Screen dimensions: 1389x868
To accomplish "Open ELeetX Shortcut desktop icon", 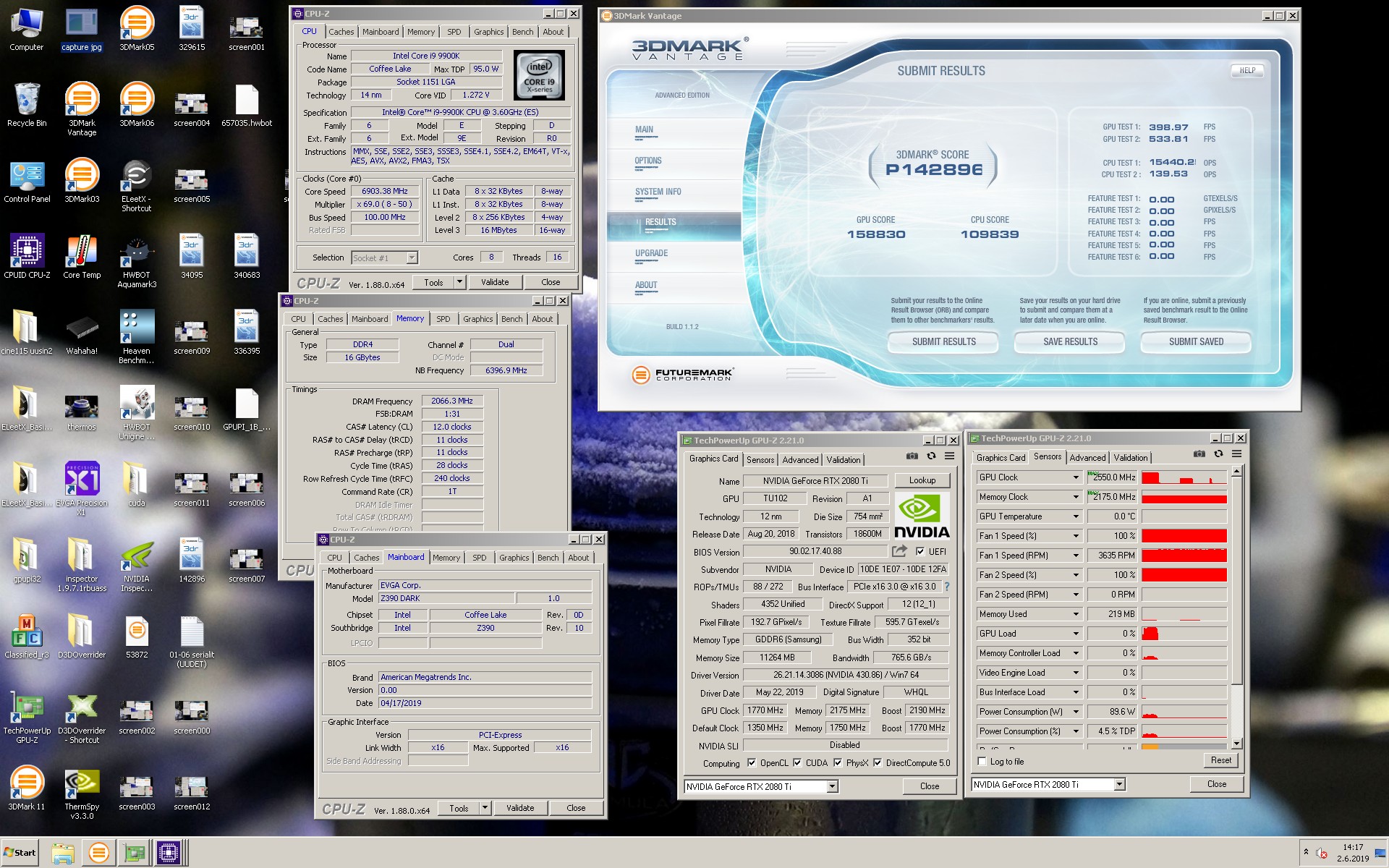I will click(x=137, y=184).
